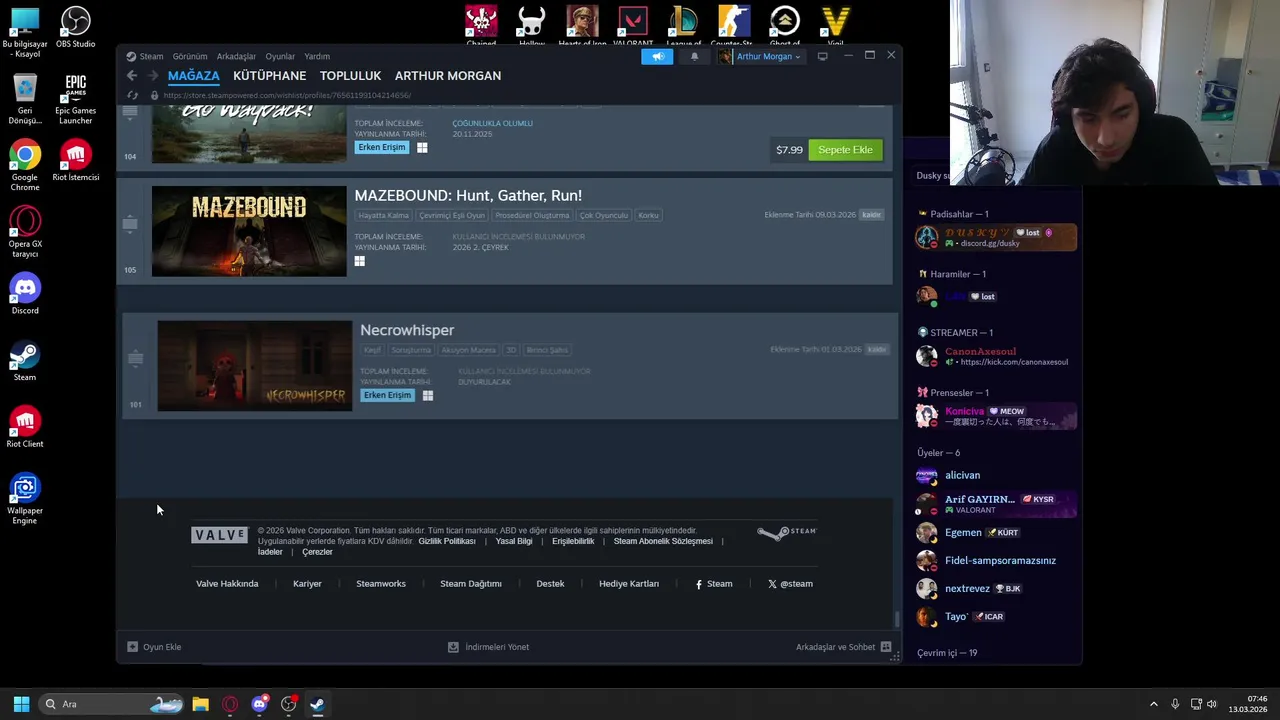Open Discord desktop shortcut
1280x720 pixels.
(25, 294)
